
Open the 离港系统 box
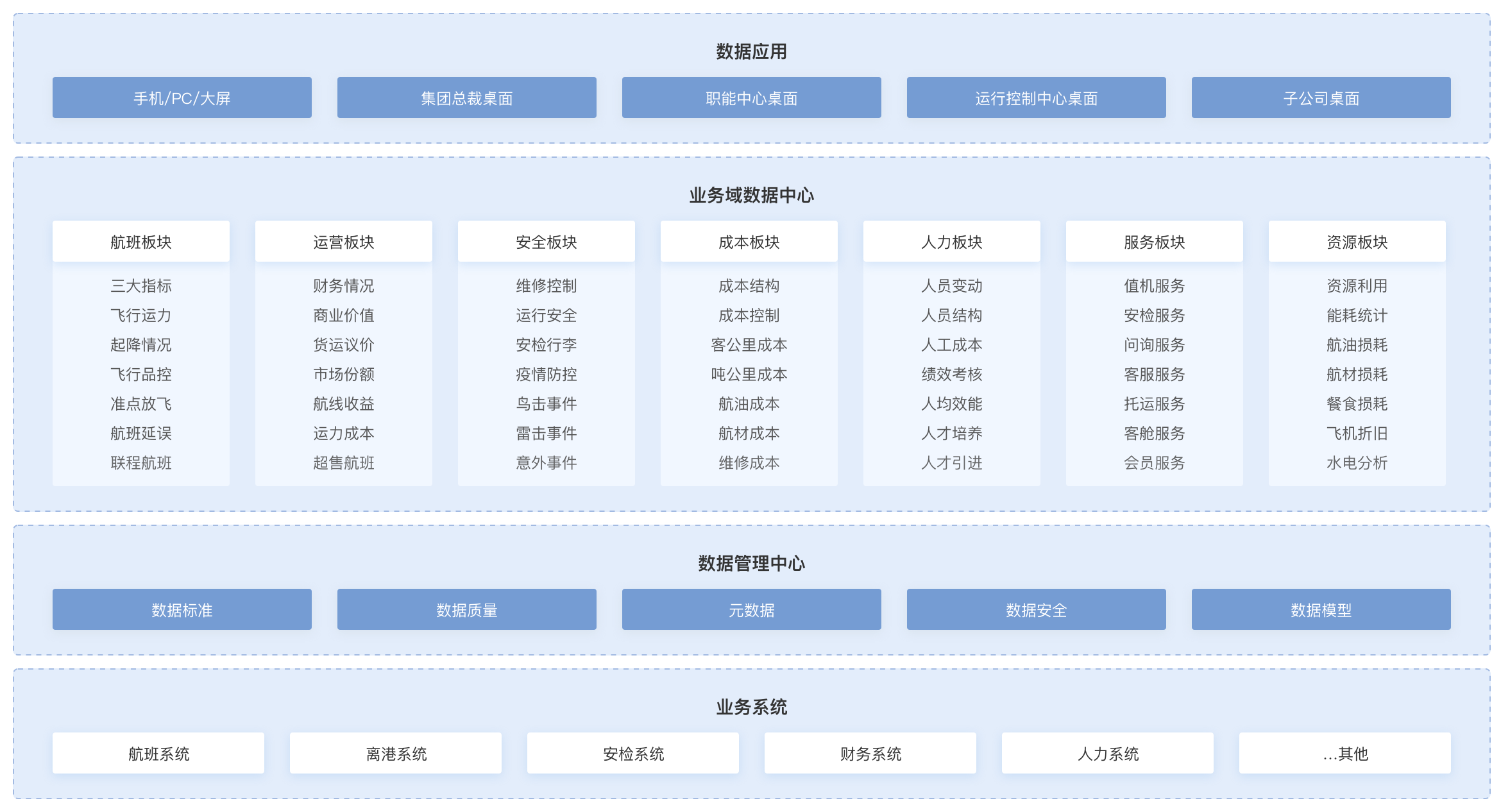coord(396,753)
